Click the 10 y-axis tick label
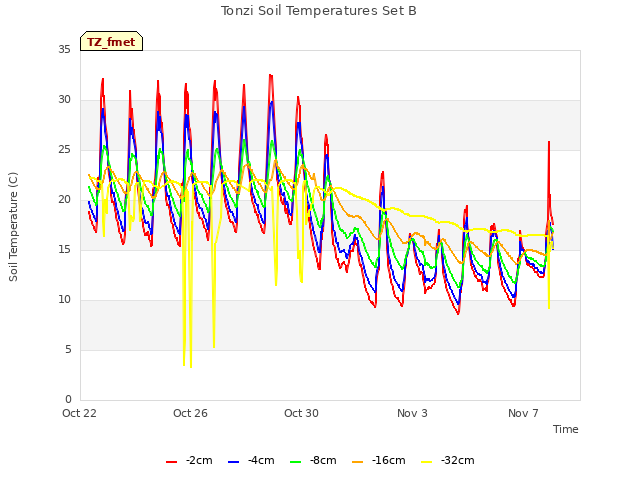The width and height of the screenshot is (640, 480). click(64, 300)
